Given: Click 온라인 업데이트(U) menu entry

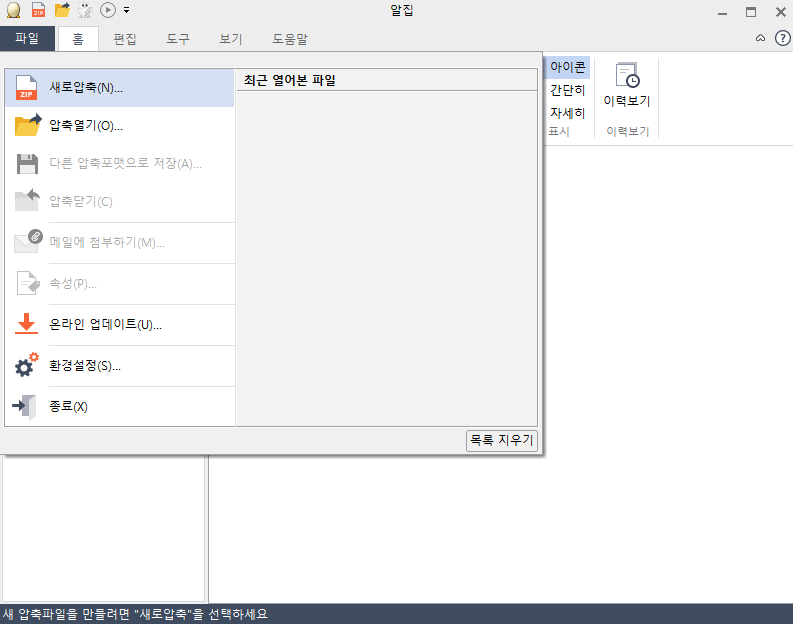Looking at the screenshot, I should click(x=119, y=325).
